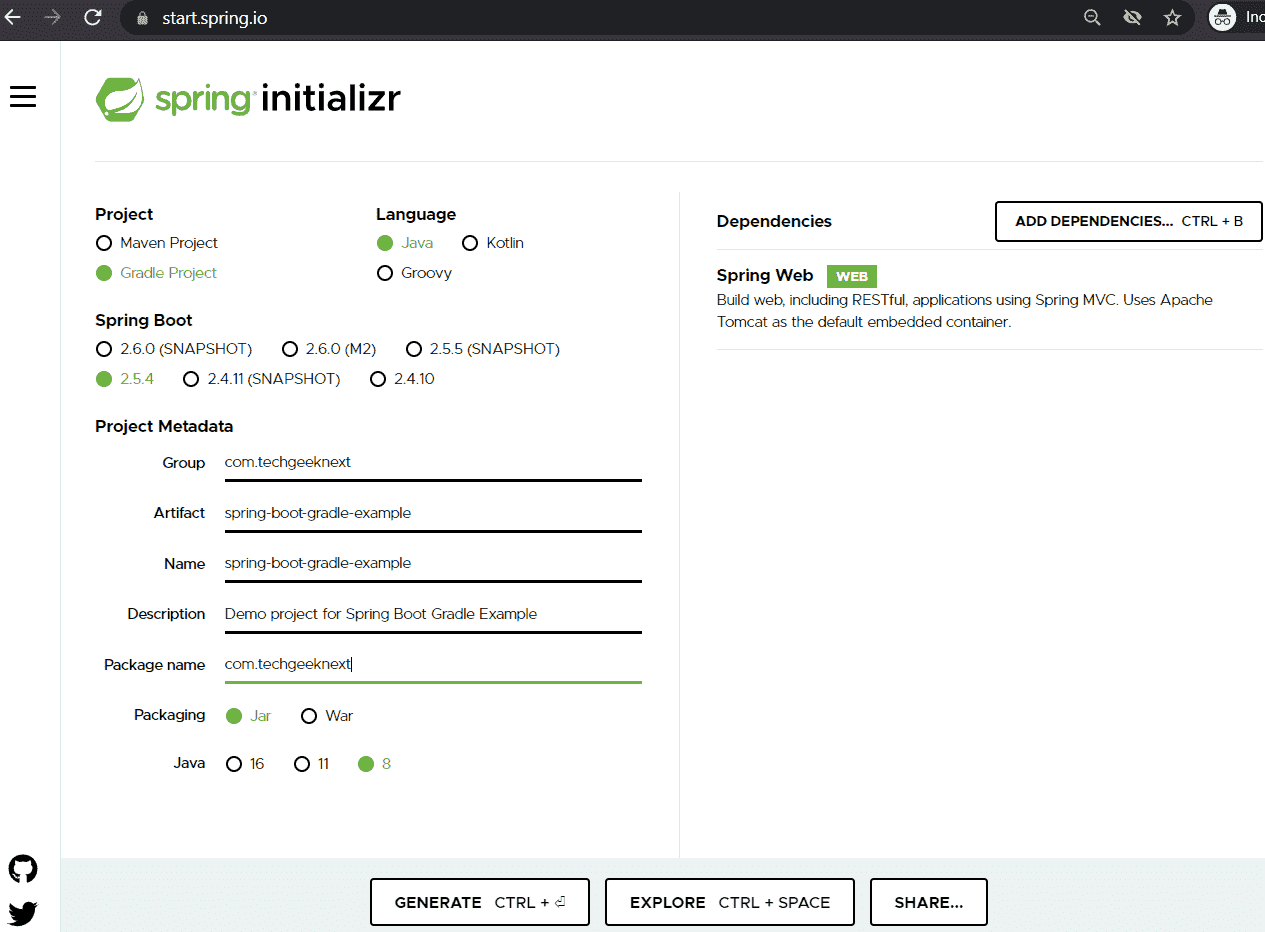1265x932 pixels.
Task: Select Spring Boot 2.6.0 (SNAPSHOT)
Action: tap(174, 349)
